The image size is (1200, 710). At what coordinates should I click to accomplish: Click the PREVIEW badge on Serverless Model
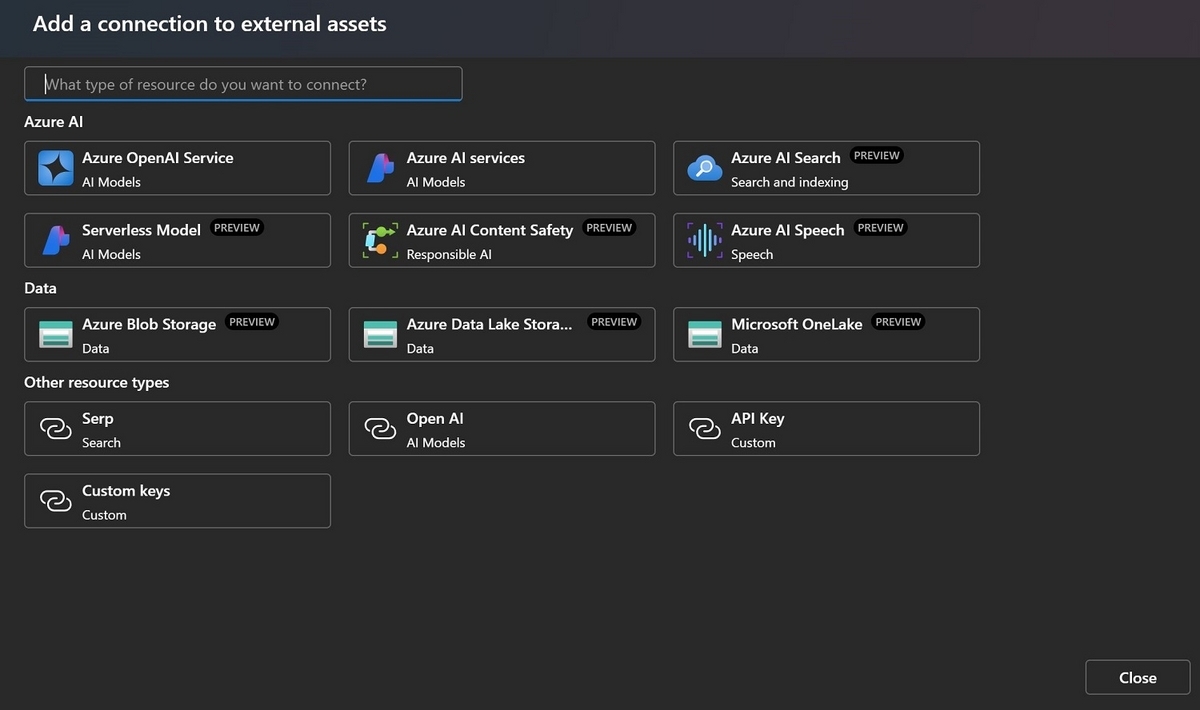pyautogui.click(x=237, y=228)
